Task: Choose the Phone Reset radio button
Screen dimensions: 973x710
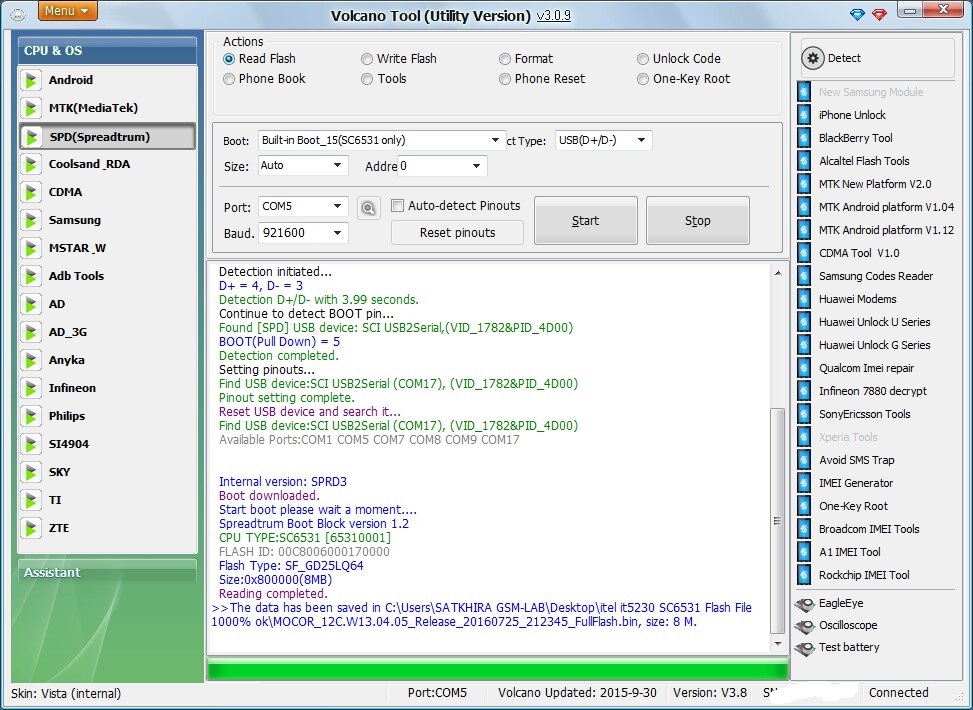Action: tap(504, 79)
